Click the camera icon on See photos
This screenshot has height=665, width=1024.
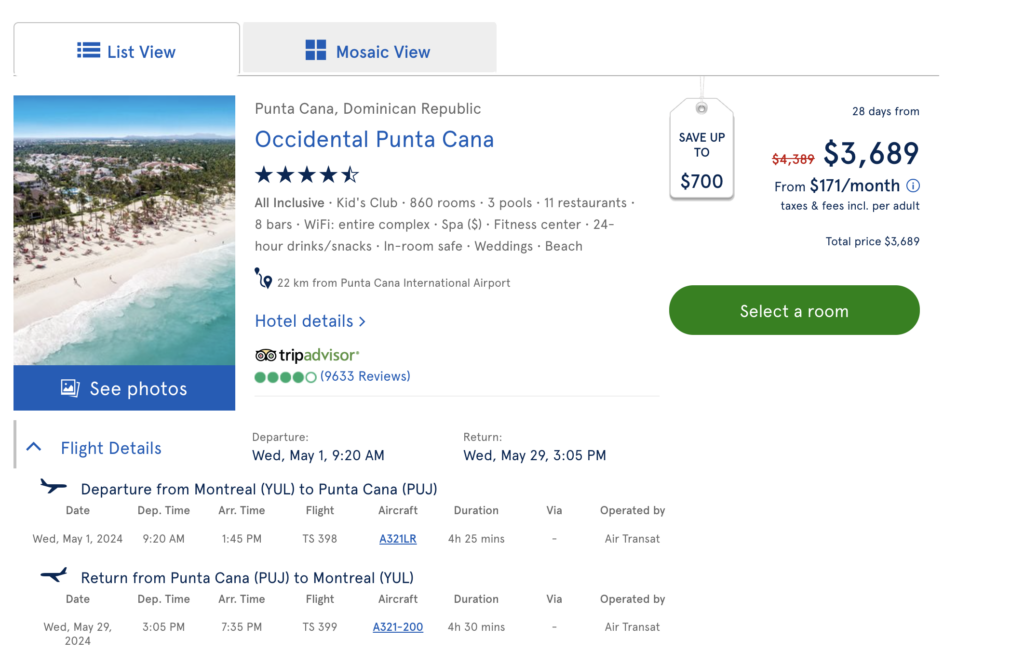(70, 389)
